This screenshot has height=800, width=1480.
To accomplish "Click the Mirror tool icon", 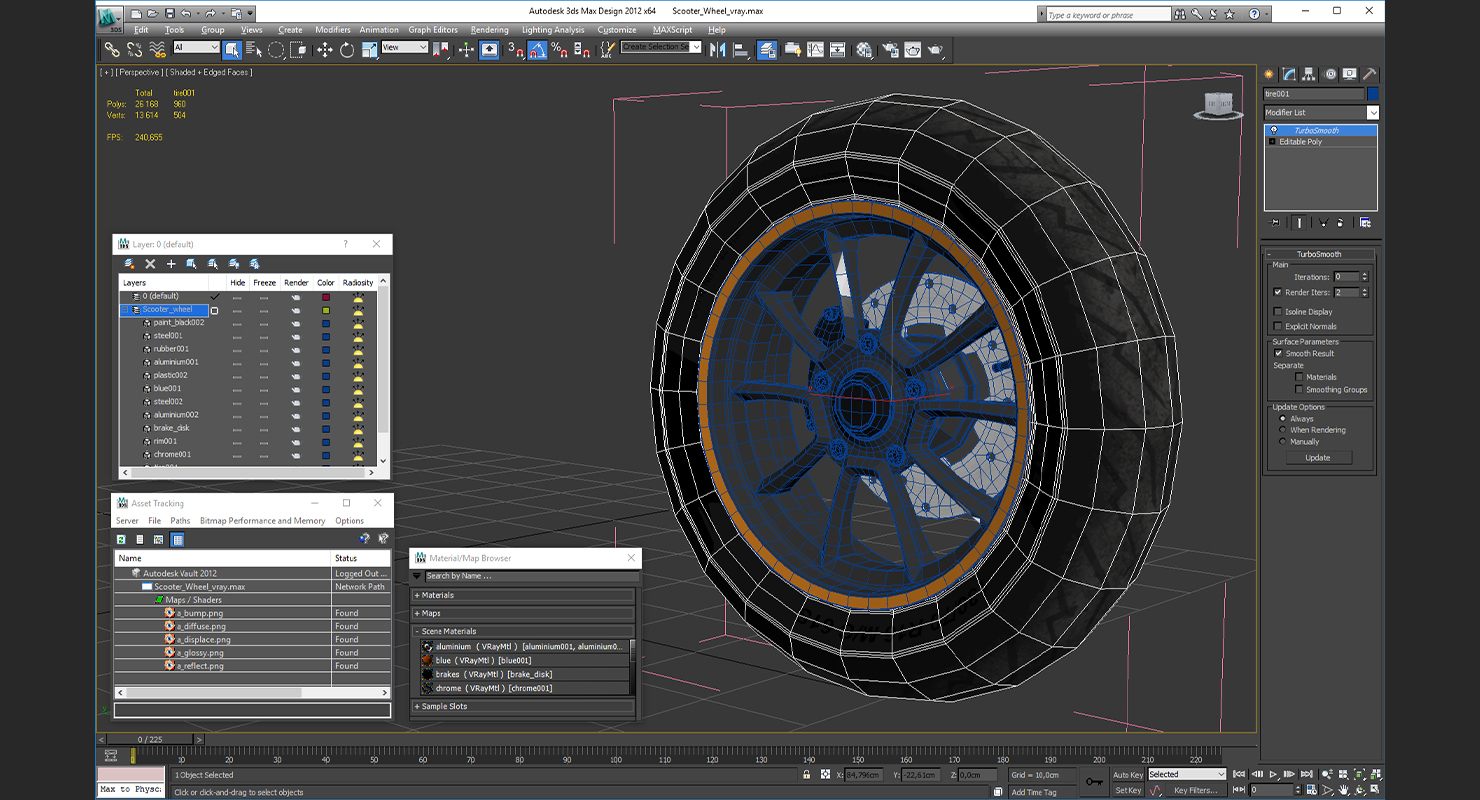I will click(x=718, y=50).
